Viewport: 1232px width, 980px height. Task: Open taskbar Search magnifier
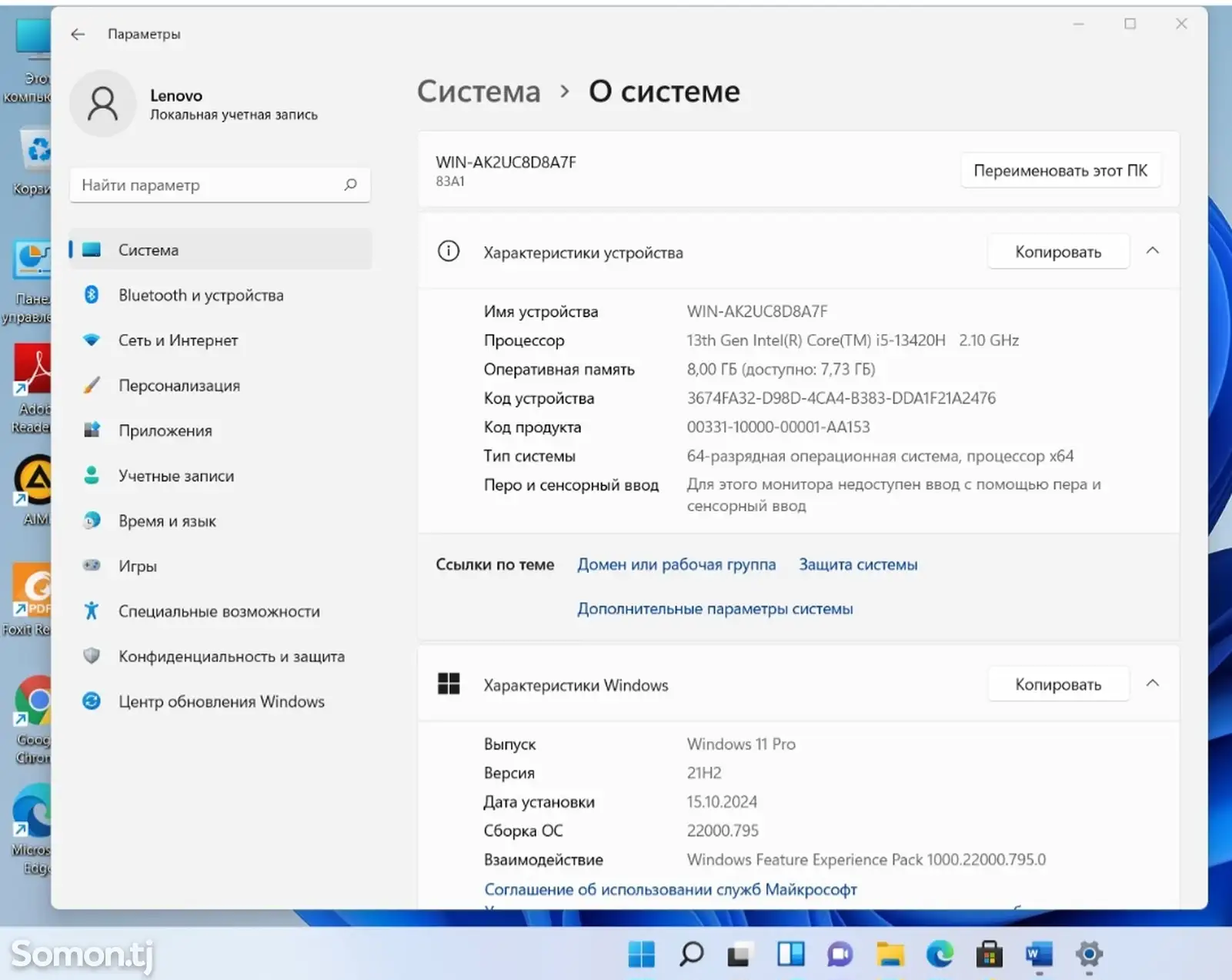691,955
